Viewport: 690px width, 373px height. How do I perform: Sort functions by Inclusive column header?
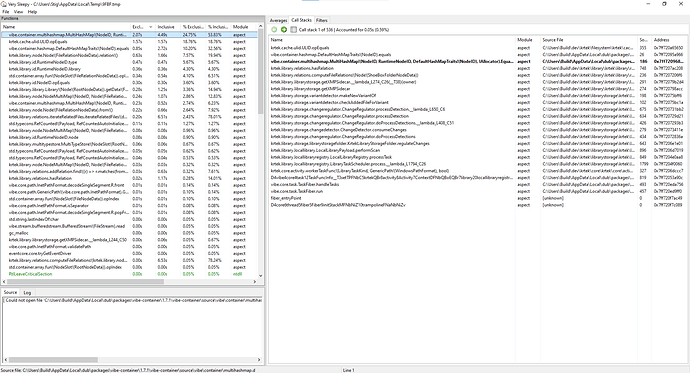click(x=168, y=27)
